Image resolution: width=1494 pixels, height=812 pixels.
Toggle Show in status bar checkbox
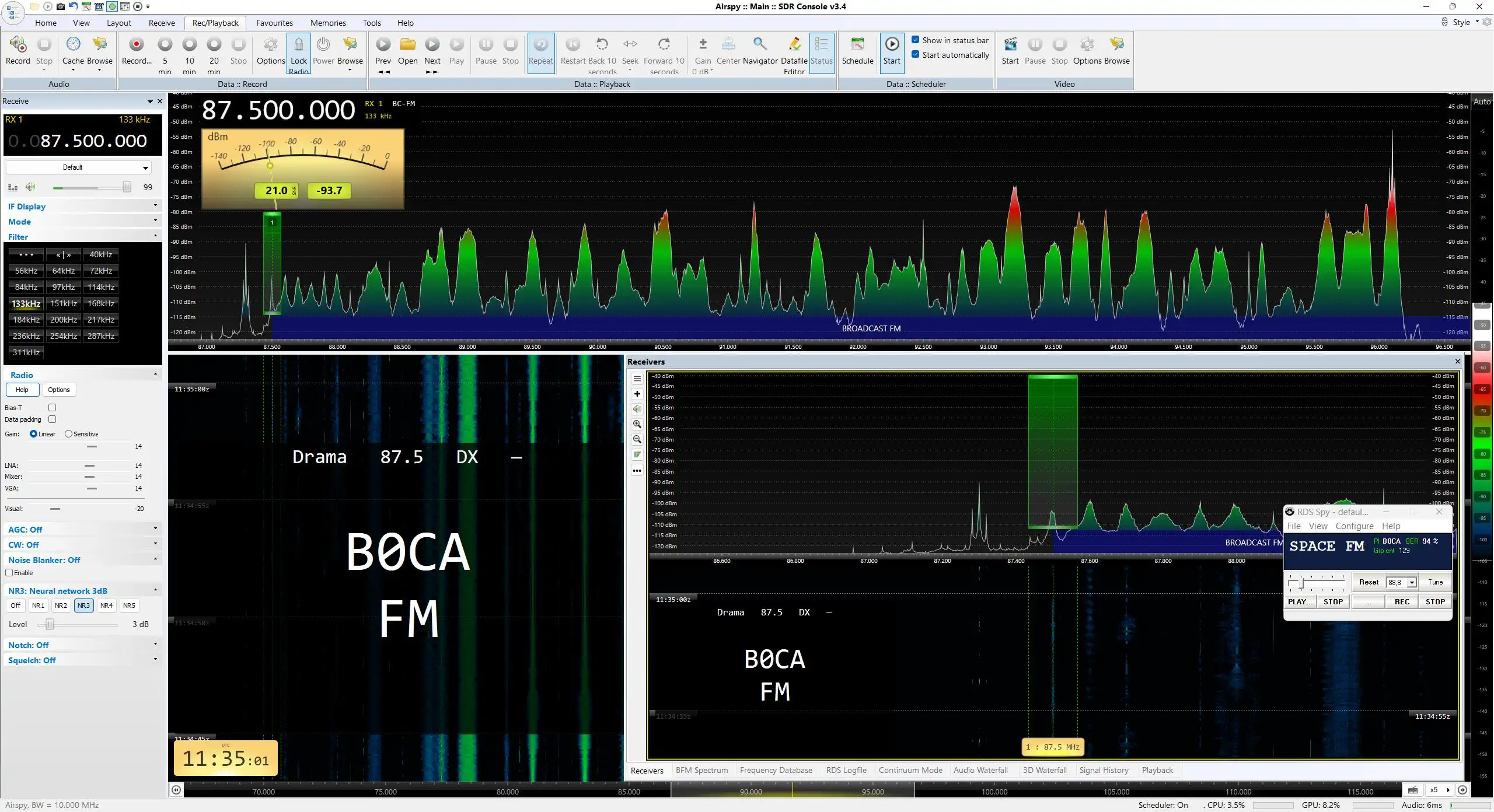click(916, 40)
